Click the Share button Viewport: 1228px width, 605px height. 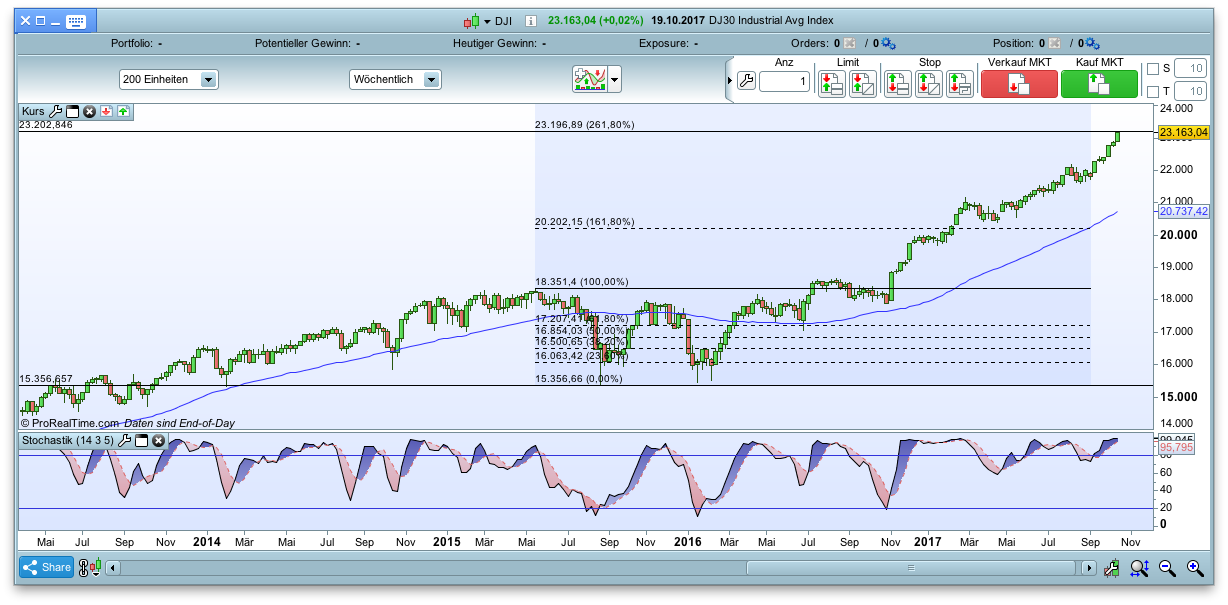point(46,567)
